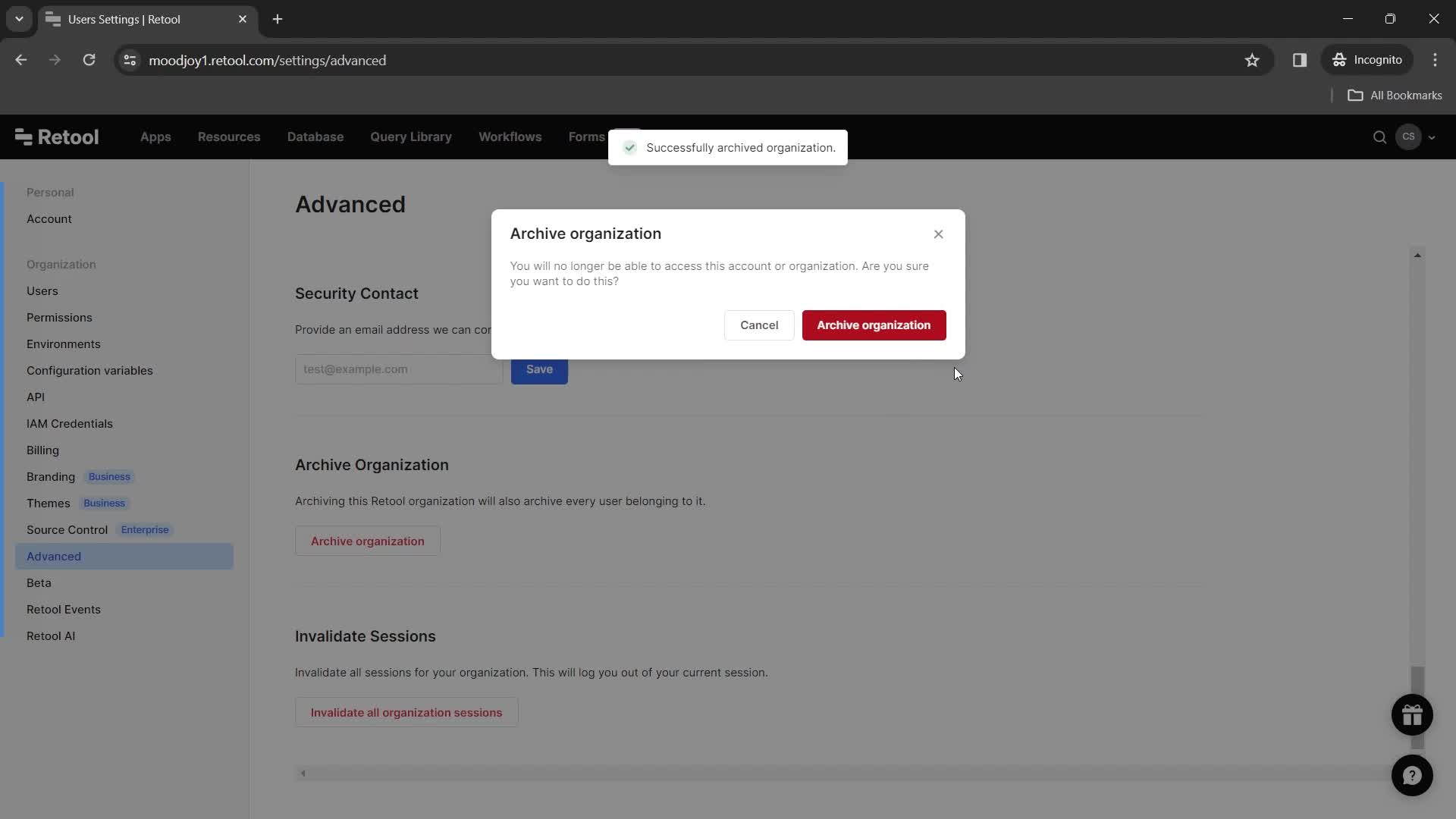Click Cancel in the archive dialog

pyautogui.click(x=759, y=325)
